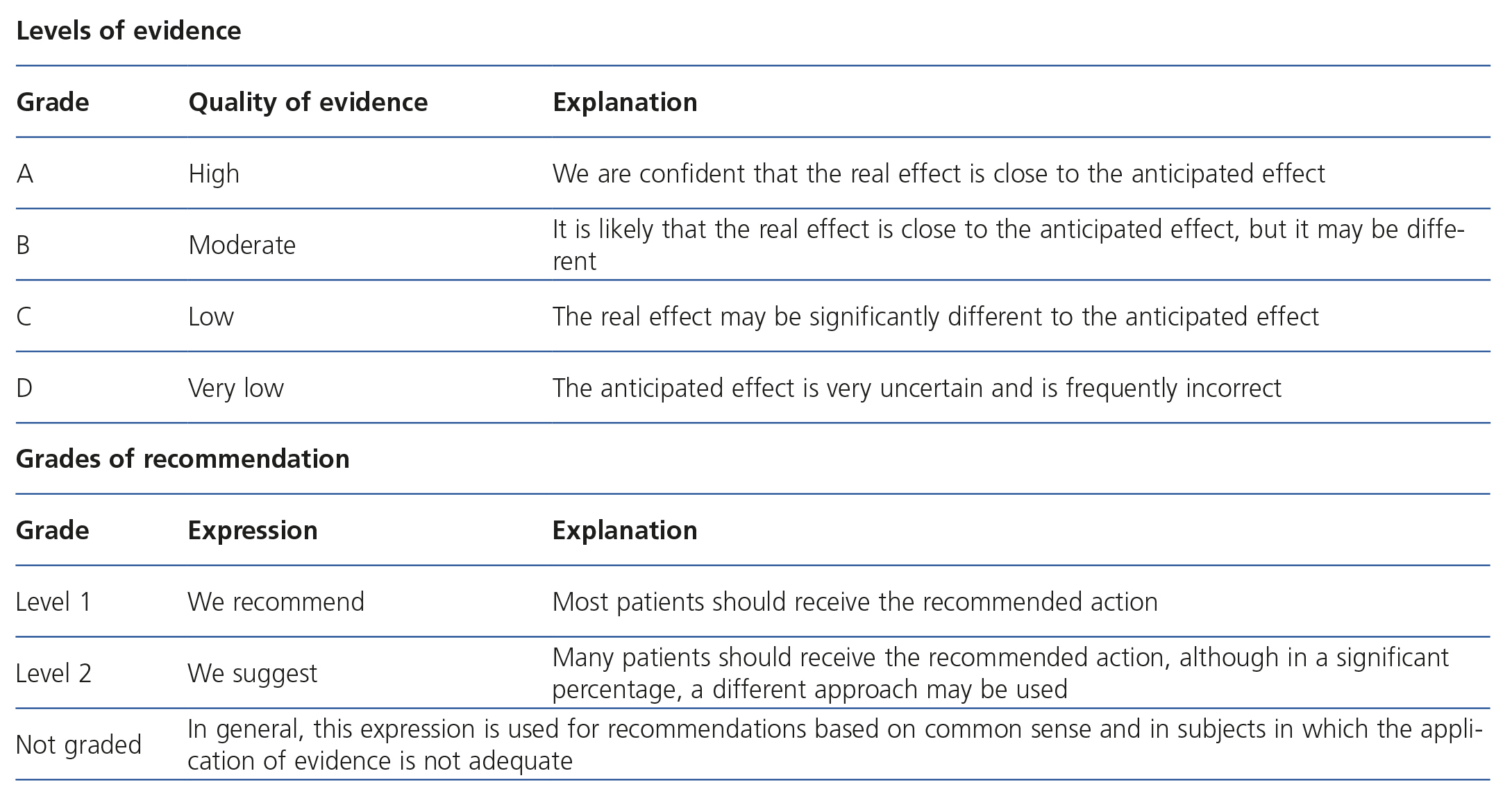Select the explanation starting 'We are confident'
This screenshot has height=787, width=1512.
pyautogui.click(x=939, y=174)
